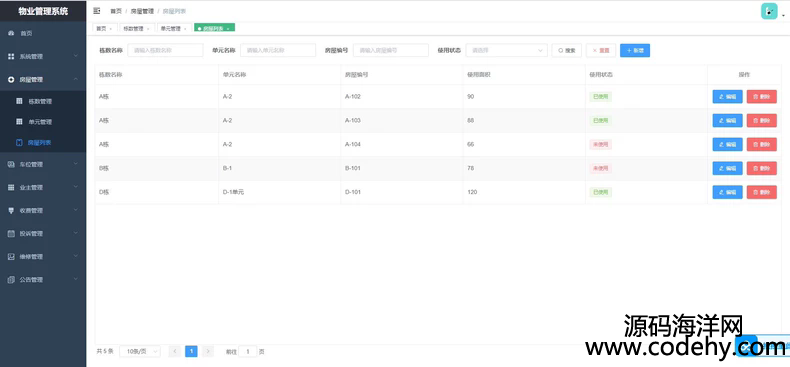This screenshot has height=367, width=790.
Task: Go to 首页 in the sidebar
Action: (43, 33)
